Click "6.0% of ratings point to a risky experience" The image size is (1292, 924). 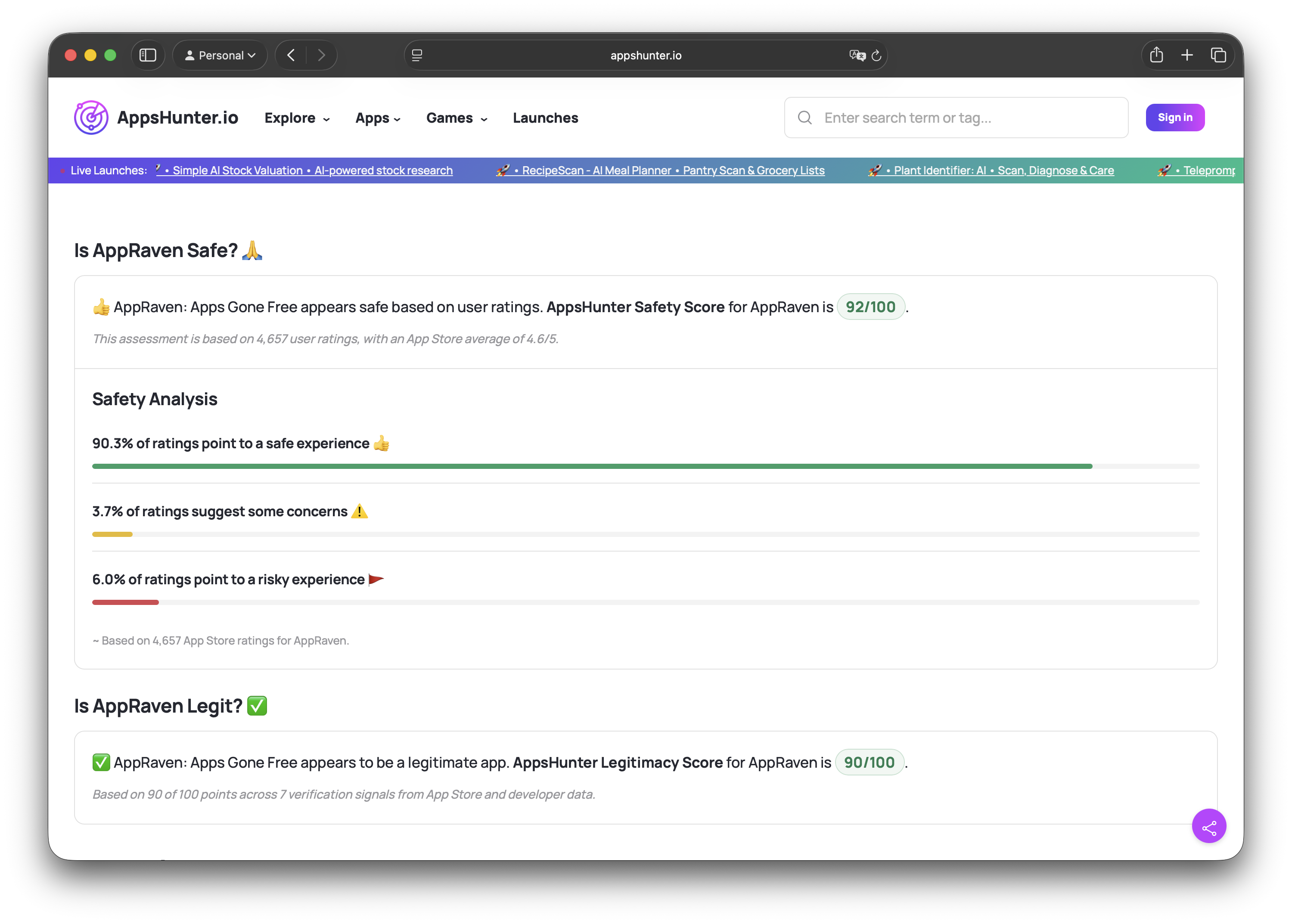[228, 579]
